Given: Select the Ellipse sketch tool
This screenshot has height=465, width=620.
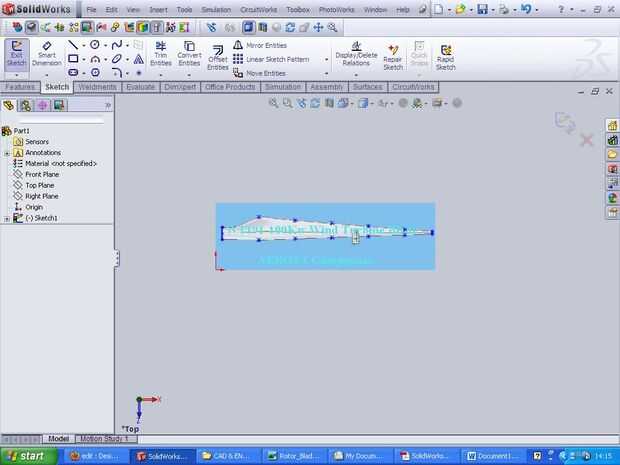Looking at the screenshot, I should [117, 59].
